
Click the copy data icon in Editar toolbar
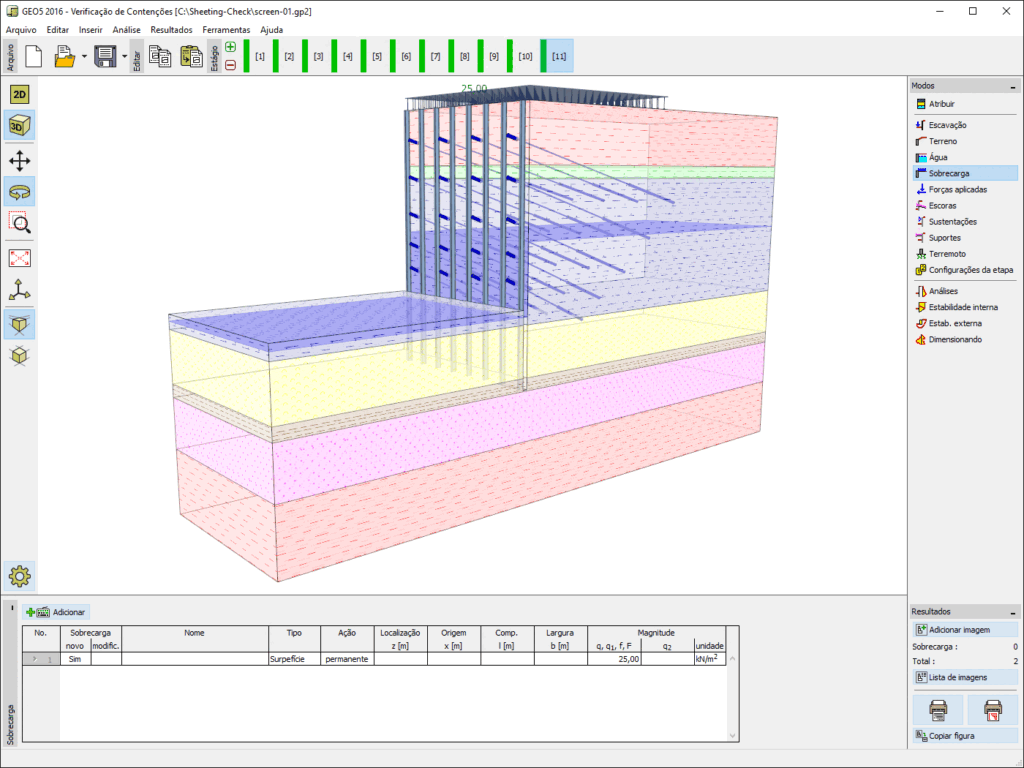(x=160, y=56)
